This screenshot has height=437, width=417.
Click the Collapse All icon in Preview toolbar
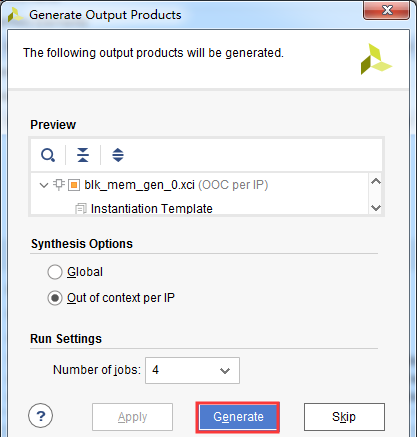pyautogui.click(x=83, y=155)
